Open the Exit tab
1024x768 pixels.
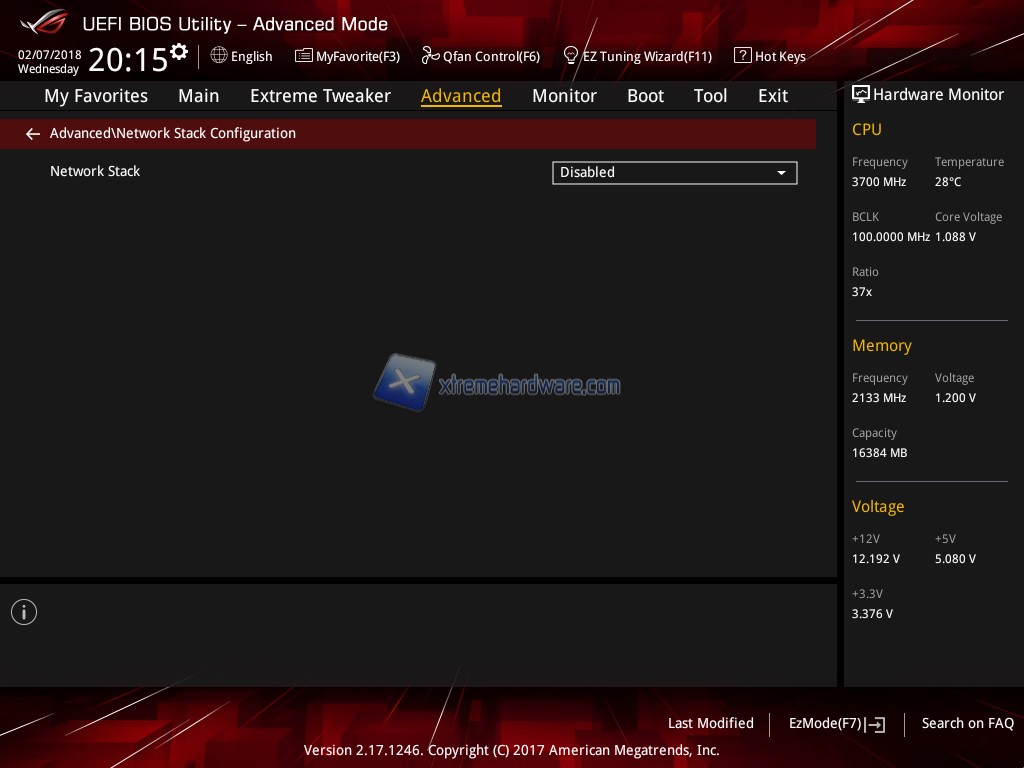772,96
